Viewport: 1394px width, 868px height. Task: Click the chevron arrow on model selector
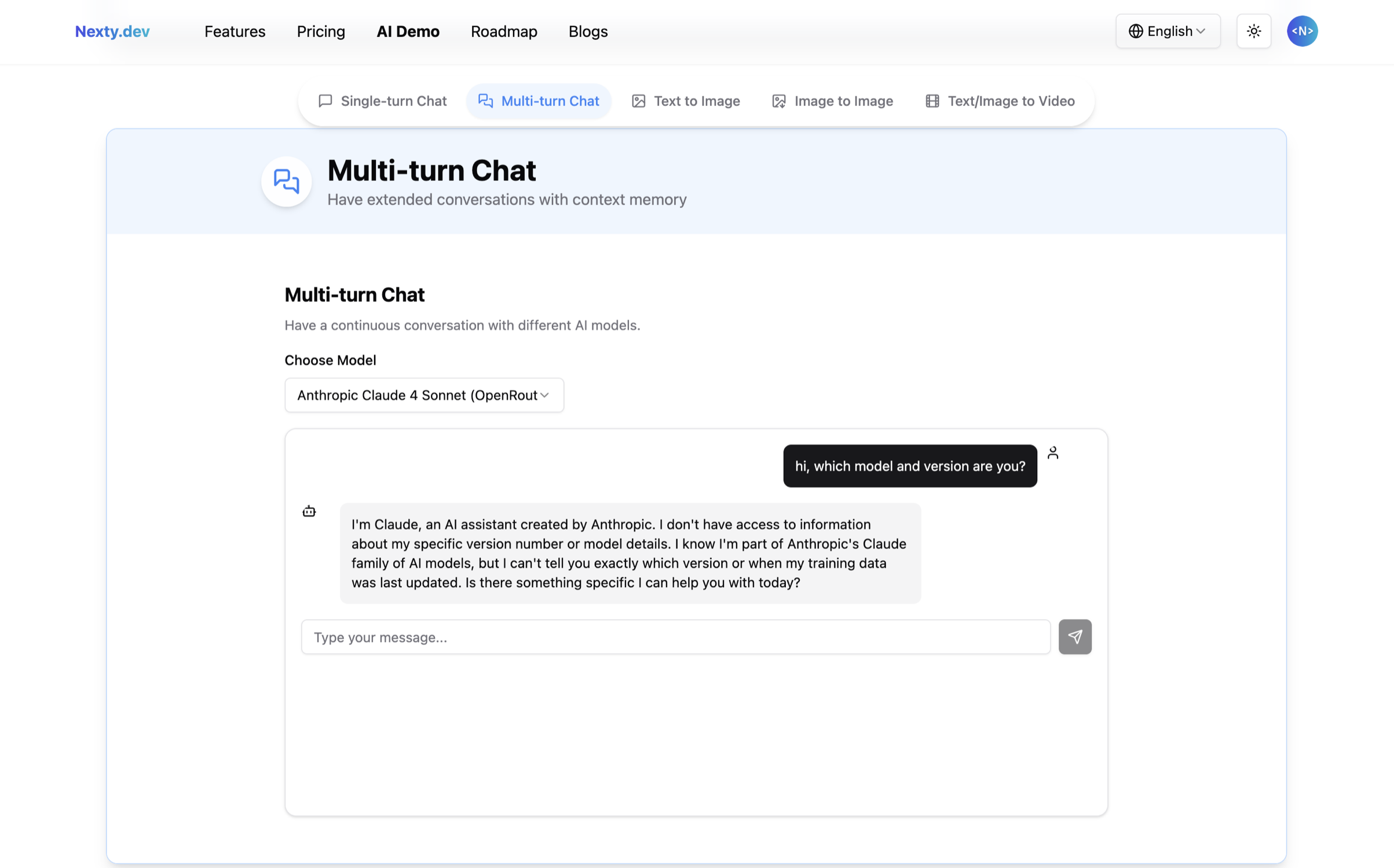[x=544, y=395]
